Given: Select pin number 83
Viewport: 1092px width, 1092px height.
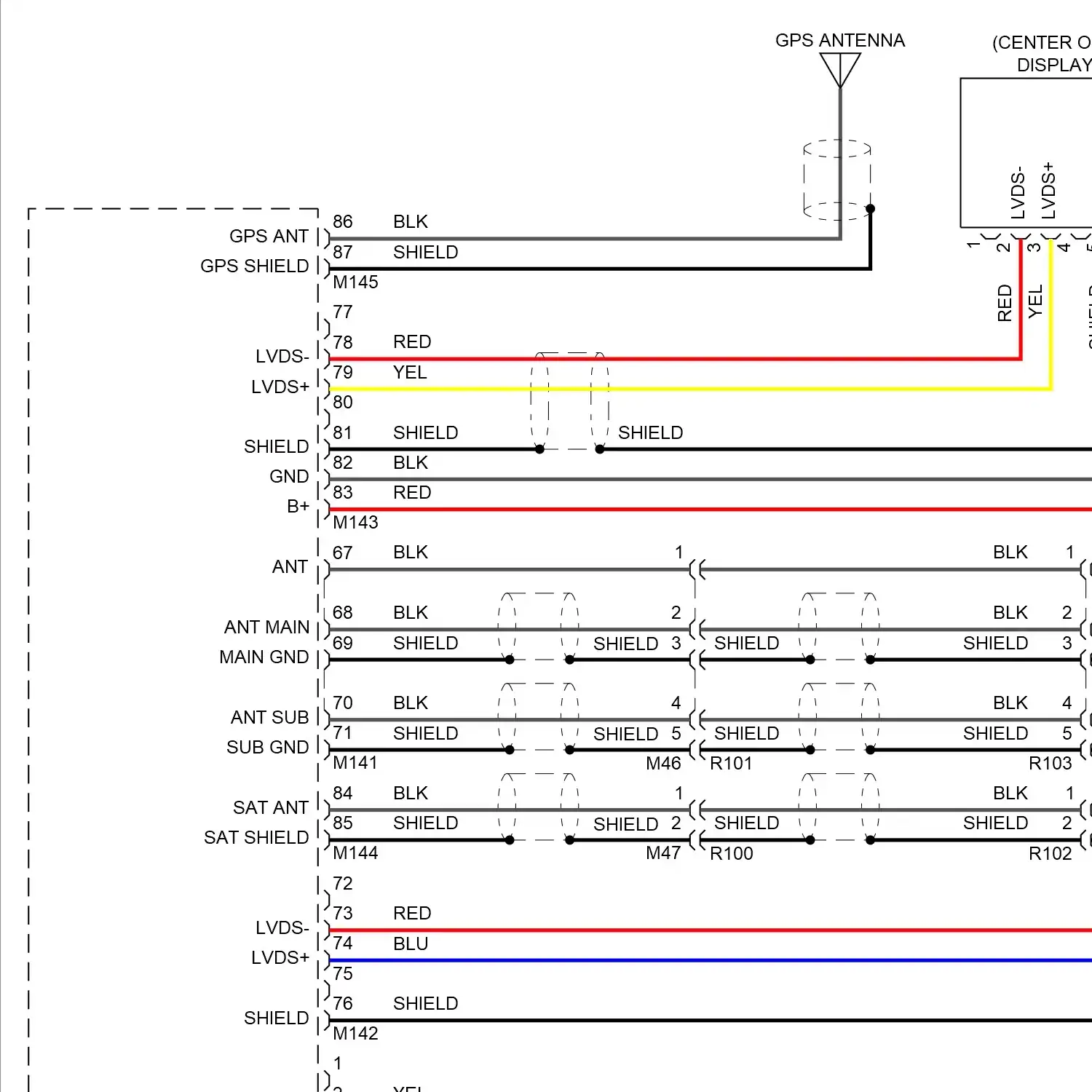Looking at the screenshot, I should pyautogui.click(x=342, y=492).
